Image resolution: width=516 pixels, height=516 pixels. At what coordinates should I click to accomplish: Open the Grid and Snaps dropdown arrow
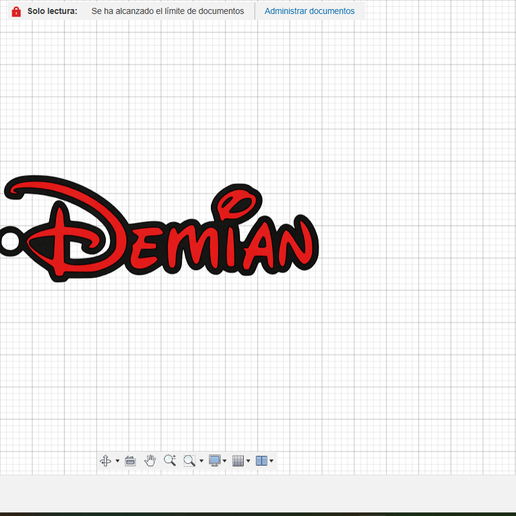coord(248,461)
